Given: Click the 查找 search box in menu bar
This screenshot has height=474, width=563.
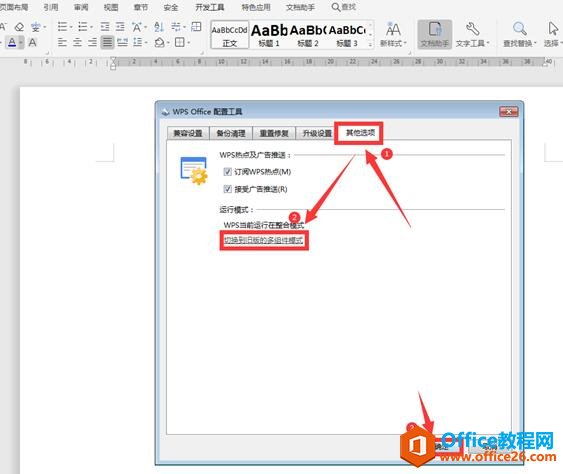Looking at the screenshot, I should (344, 7).
